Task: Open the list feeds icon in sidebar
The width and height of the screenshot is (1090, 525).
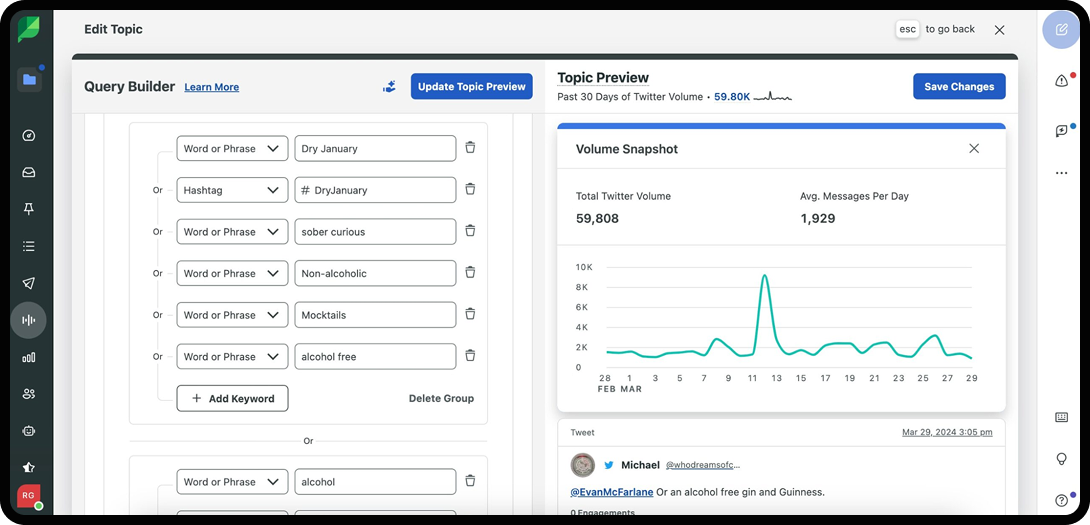Action: tap(29, 246)
